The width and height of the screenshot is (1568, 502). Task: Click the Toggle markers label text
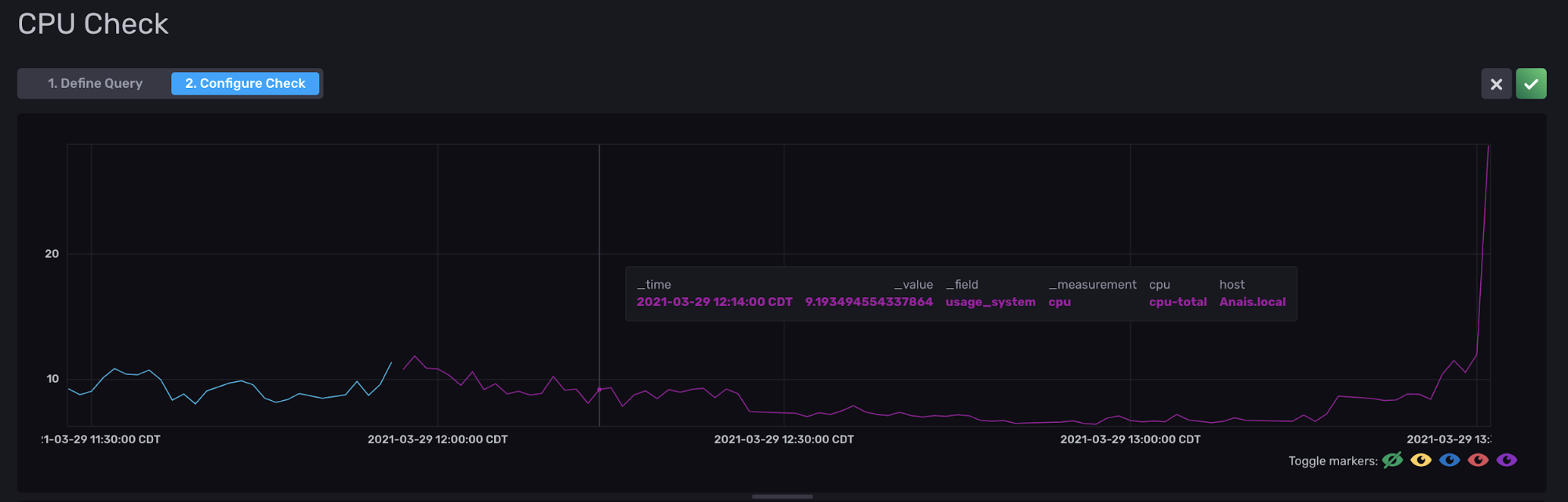tap(1332, 461)
